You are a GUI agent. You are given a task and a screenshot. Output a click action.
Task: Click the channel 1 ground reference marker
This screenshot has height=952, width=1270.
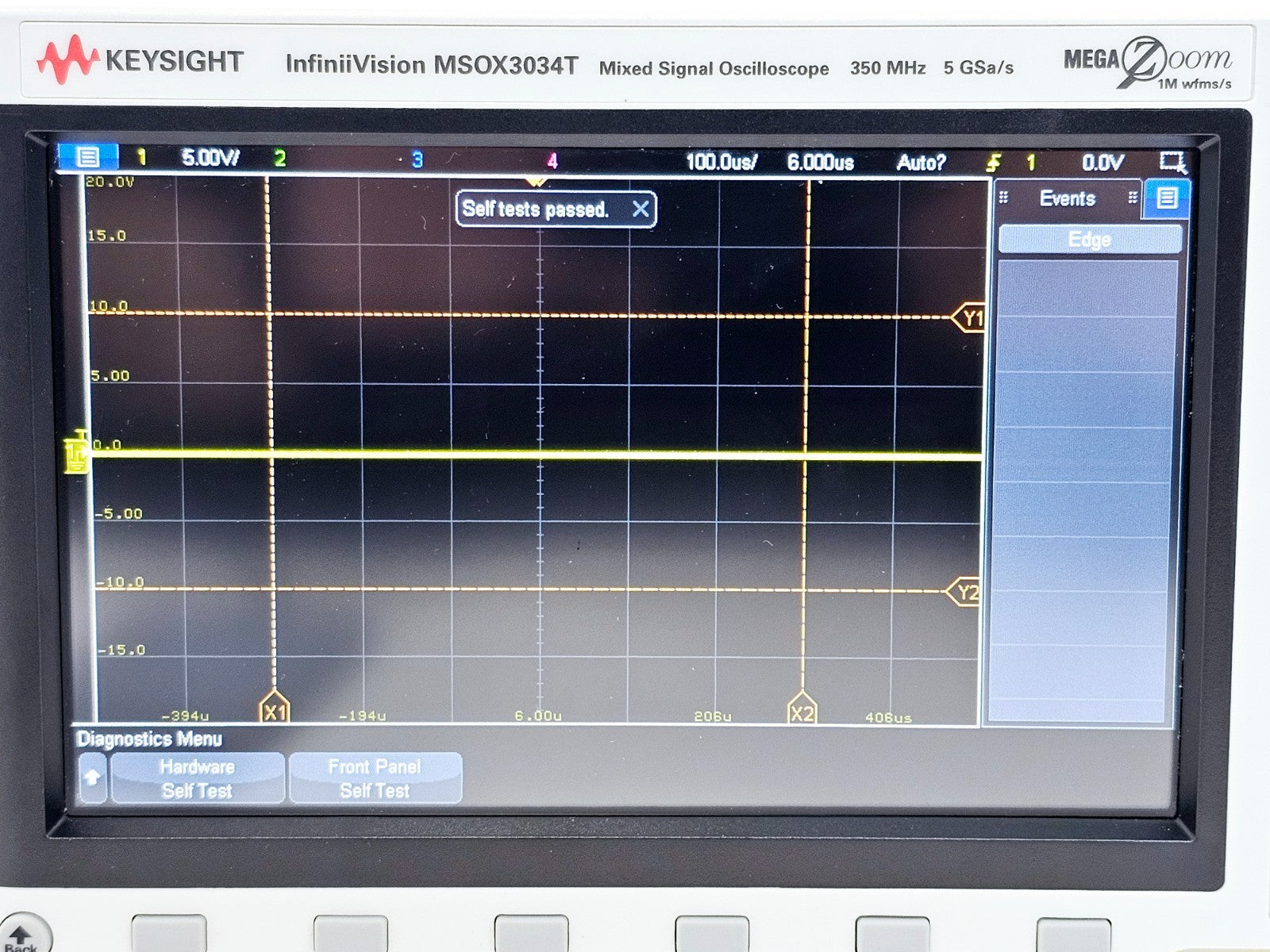tap(77, 452)
